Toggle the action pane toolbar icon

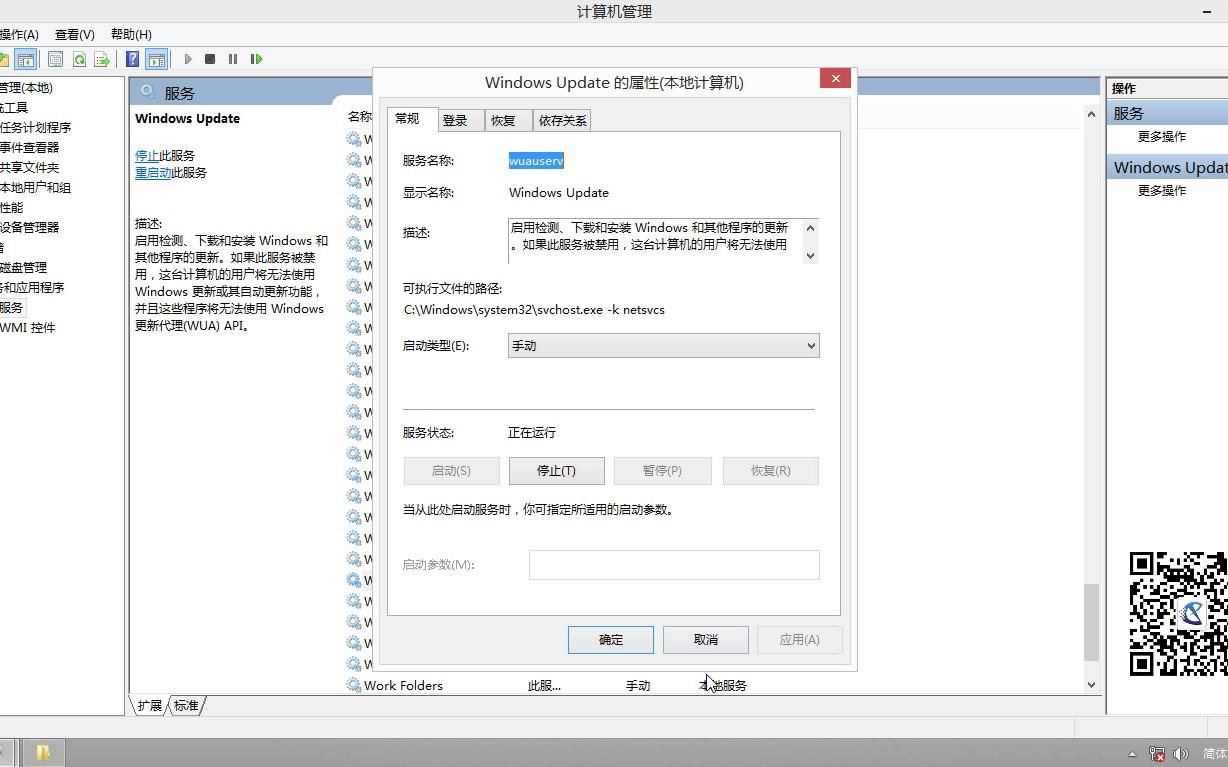tap(155, 59)
